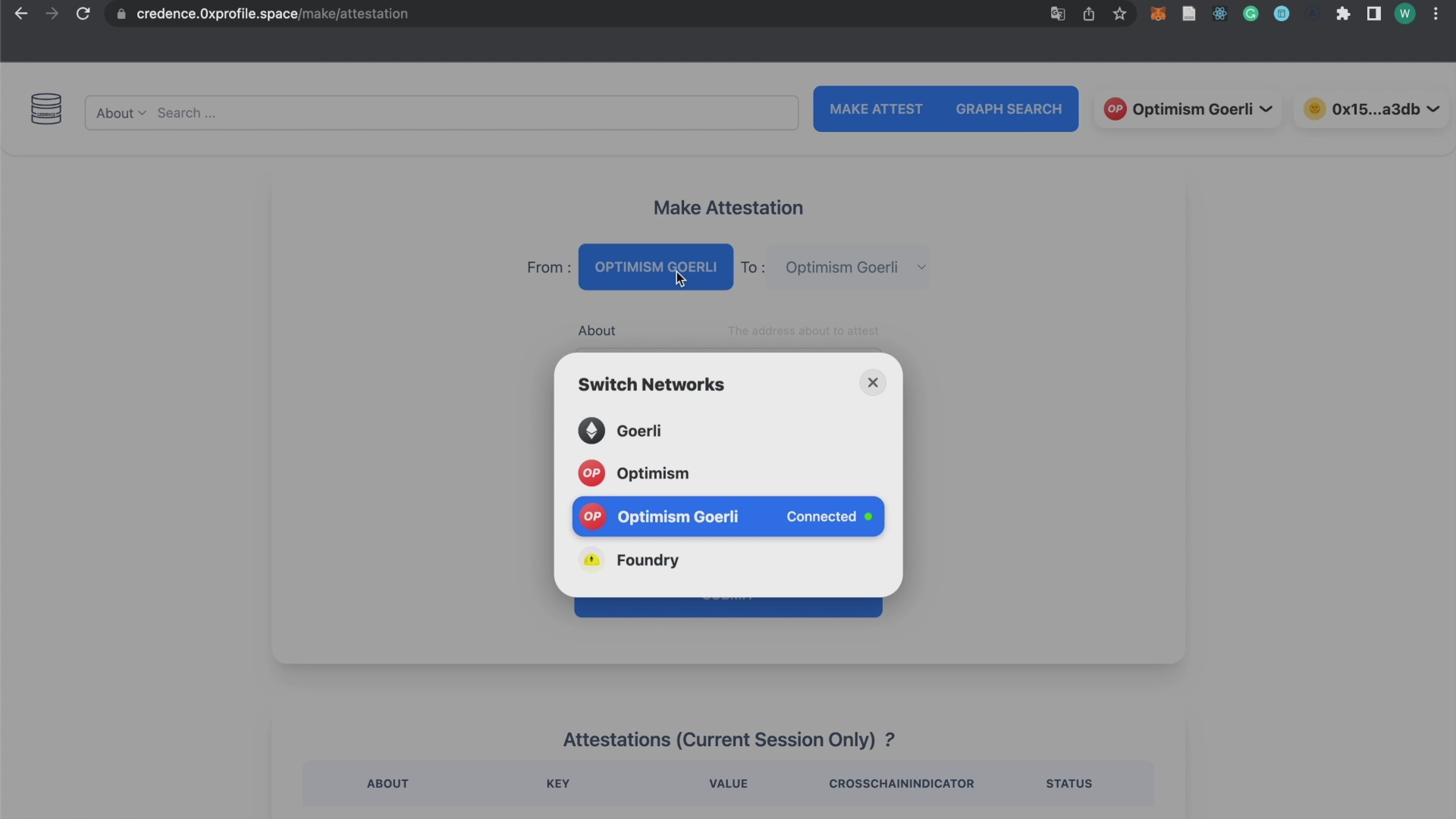This screenshot has height=819, width=1456.
Task: Click the ABOUT column header
Action: 388,783
